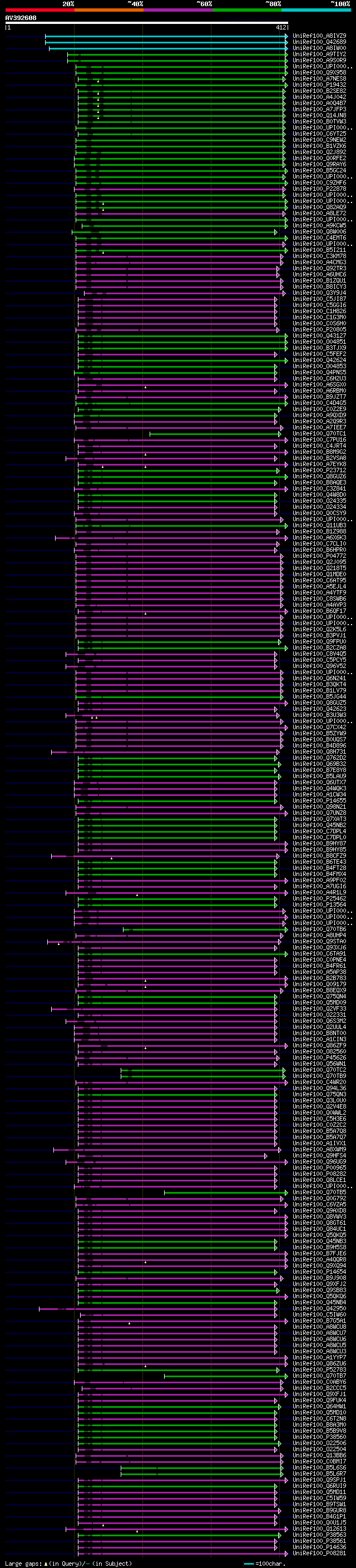This screenshot has height=1568, width=356.
Task: Click the cyan ~100% identity legend segment
Action: (x=316, y=10)
